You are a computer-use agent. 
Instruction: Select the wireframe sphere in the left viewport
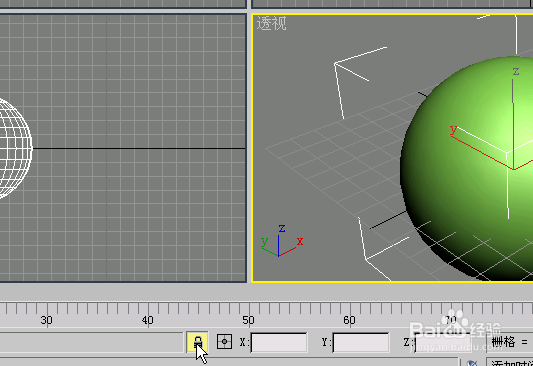click(15, 149)
